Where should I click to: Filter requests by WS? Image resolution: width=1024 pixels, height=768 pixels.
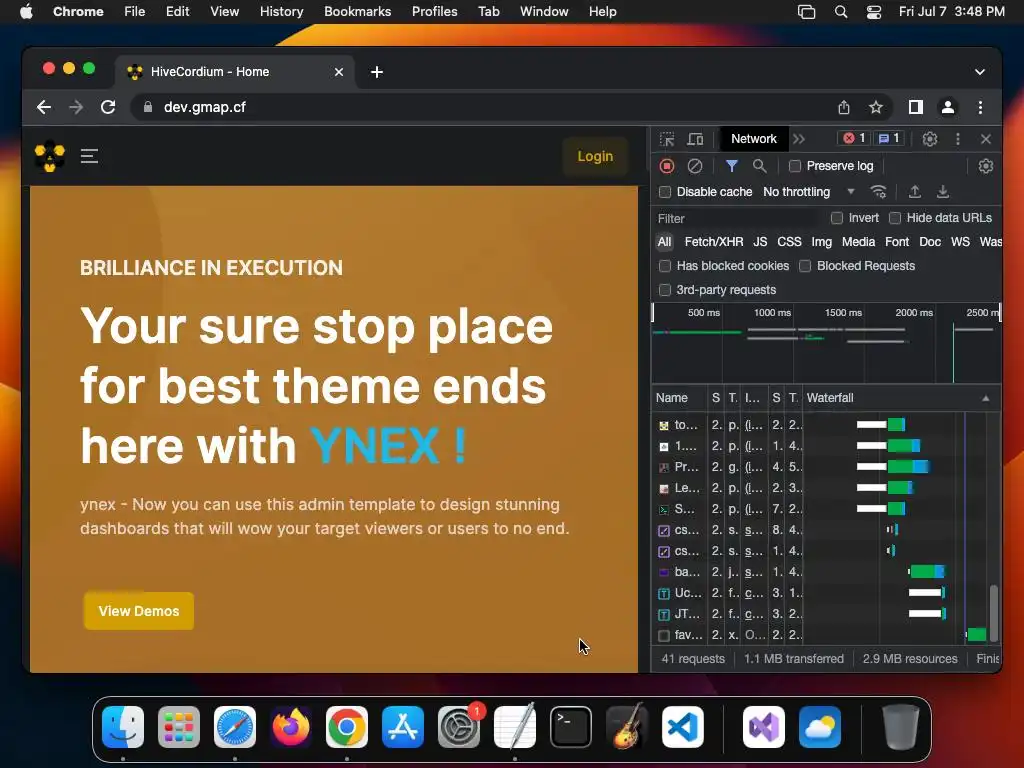(960, 242)
